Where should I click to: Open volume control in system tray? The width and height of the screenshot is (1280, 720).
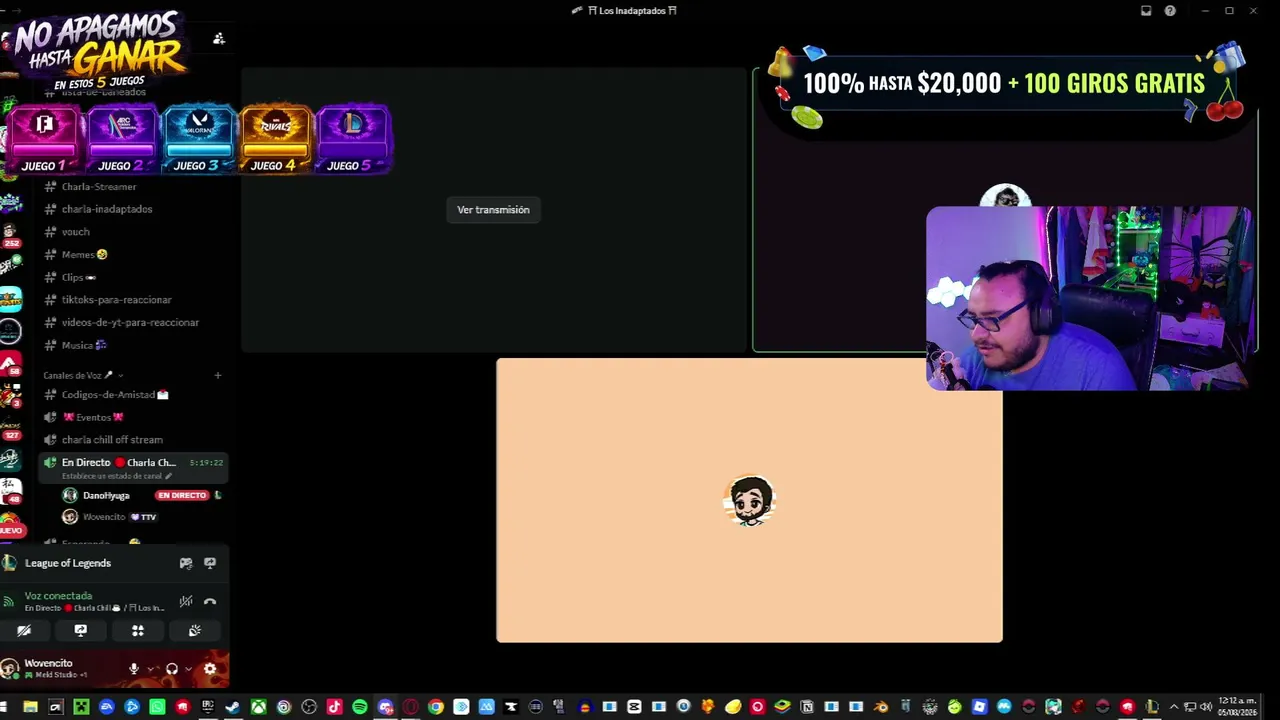point(1206,707)
